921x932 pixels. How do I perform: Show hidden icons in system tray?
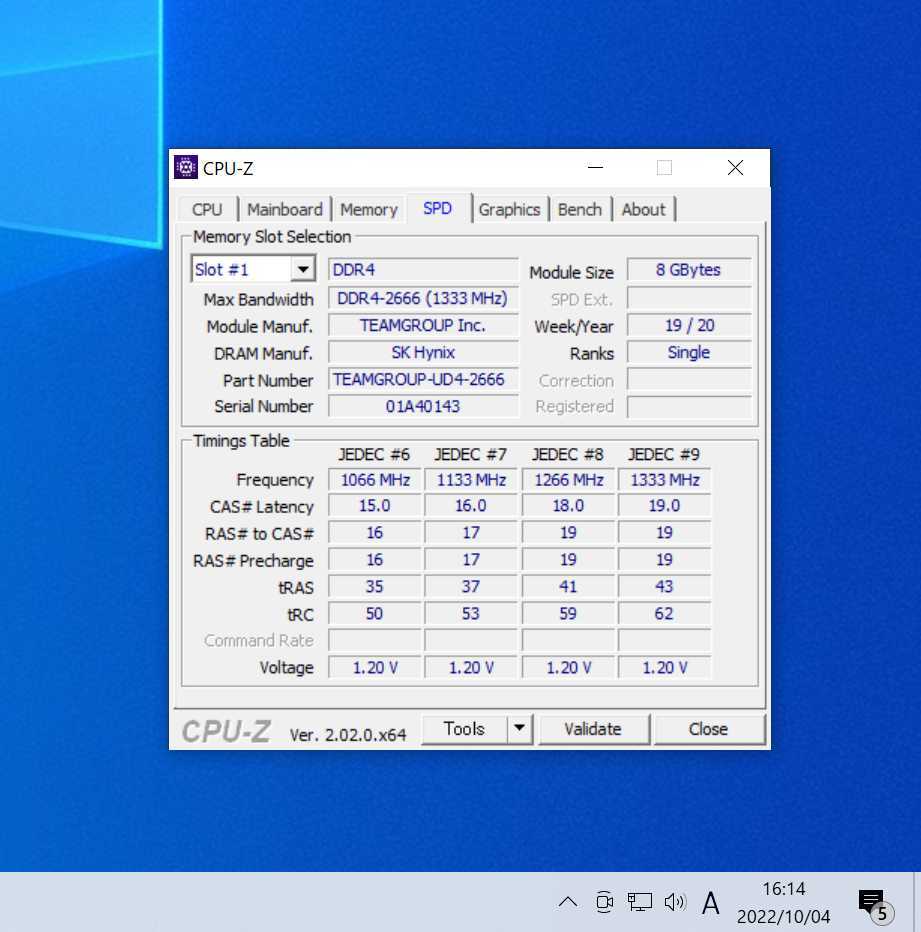(x=568, y=902)
